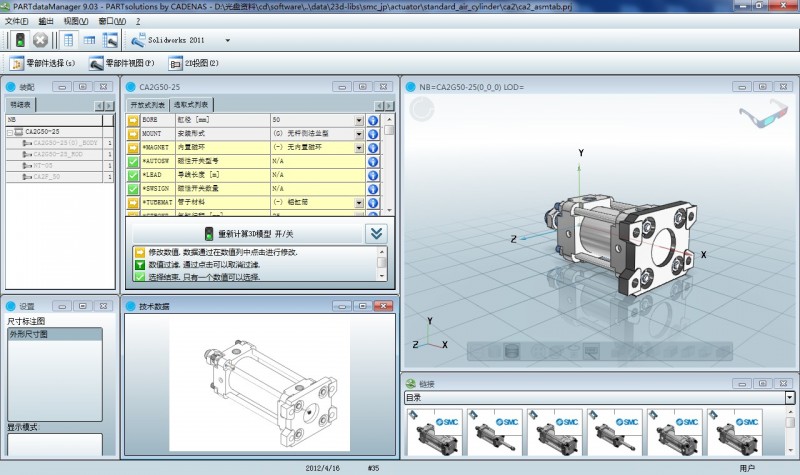Switch to the 选取式列表 tab
Image resolution: width=800 pixels, height=475 pixels.
click(191, 104)
